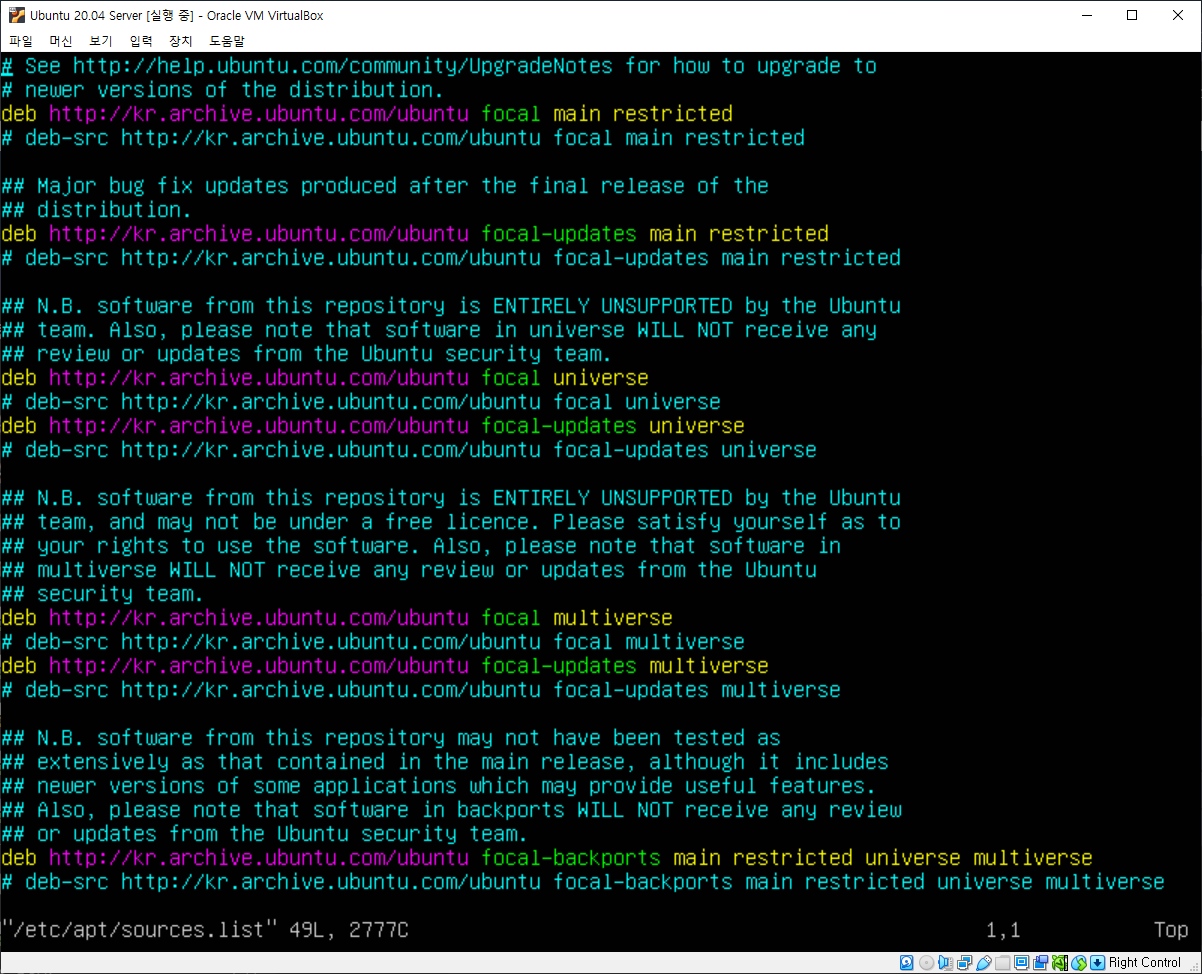The image size is (1202, 974).
Task: Click the active deb focal-updates universe line
Action: pyautogui.click(x=373, y=426)
